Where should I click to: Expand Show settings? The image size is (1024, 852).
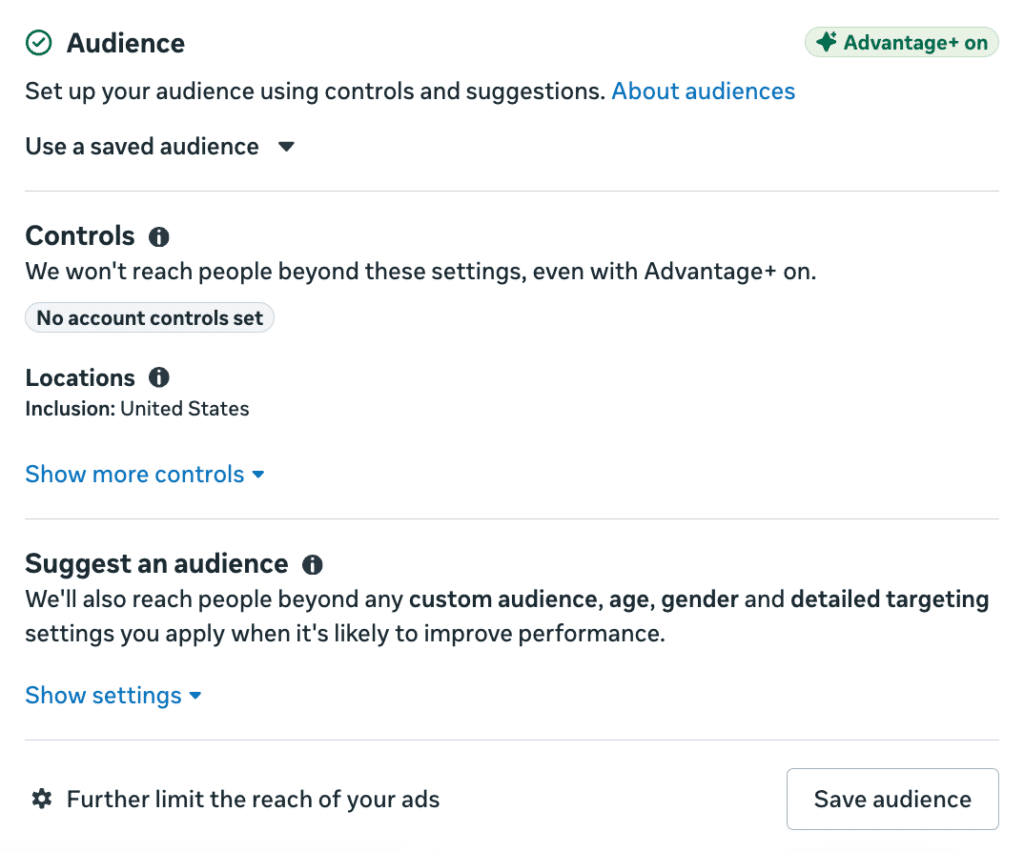(113, 695)
